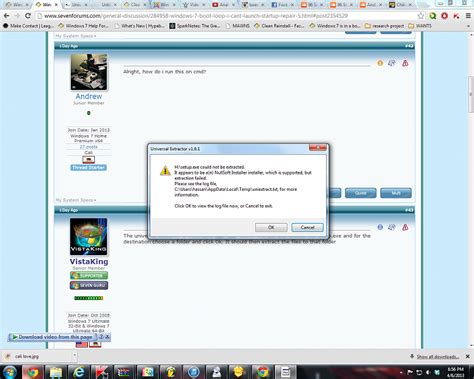Click the Kaspersky K extension icon
The image size is (474, 379).
point(456,16)
